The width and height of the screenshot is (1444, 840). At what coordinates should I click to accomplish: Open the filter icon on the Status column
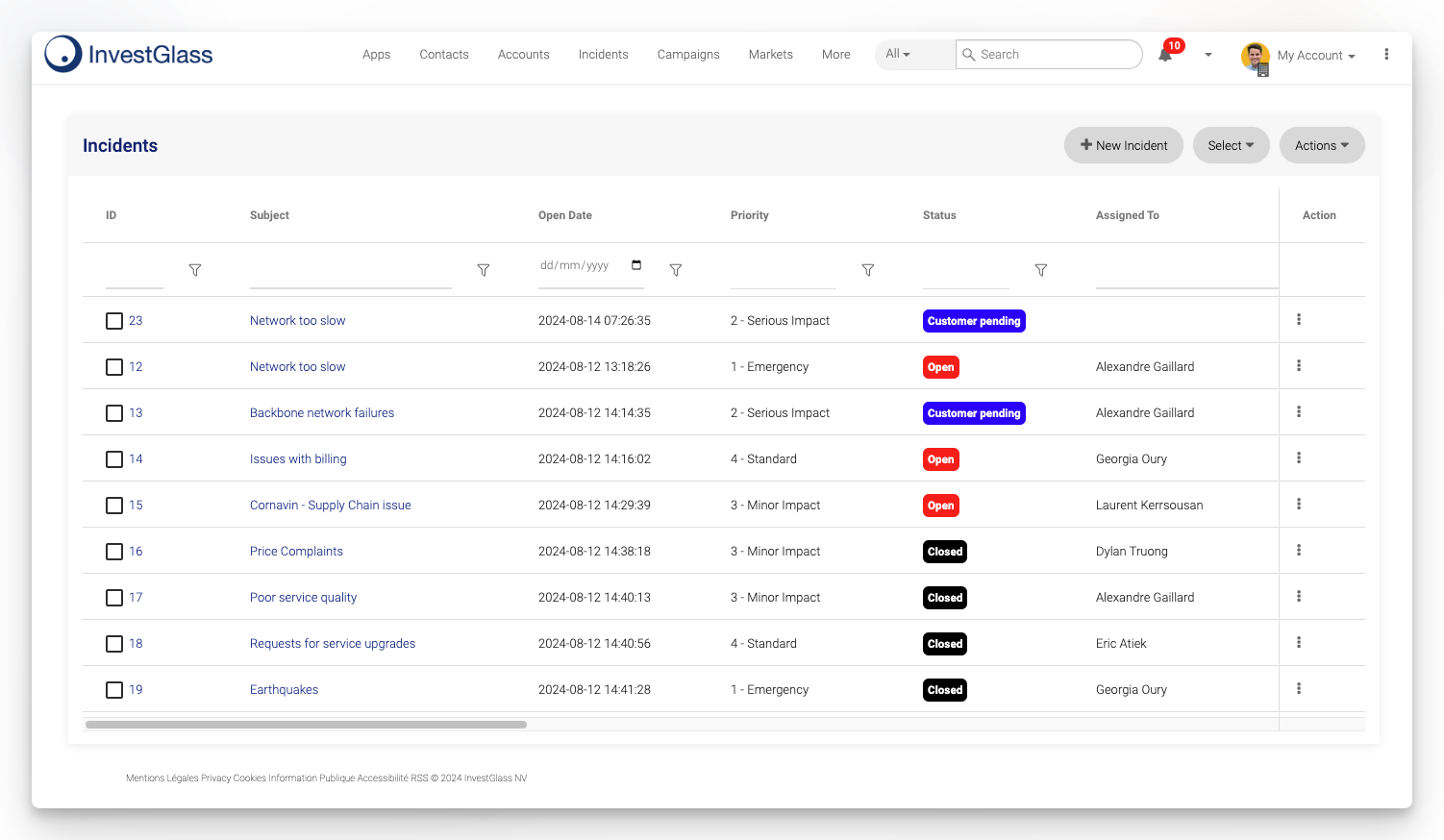click(x=1041, y=270)
